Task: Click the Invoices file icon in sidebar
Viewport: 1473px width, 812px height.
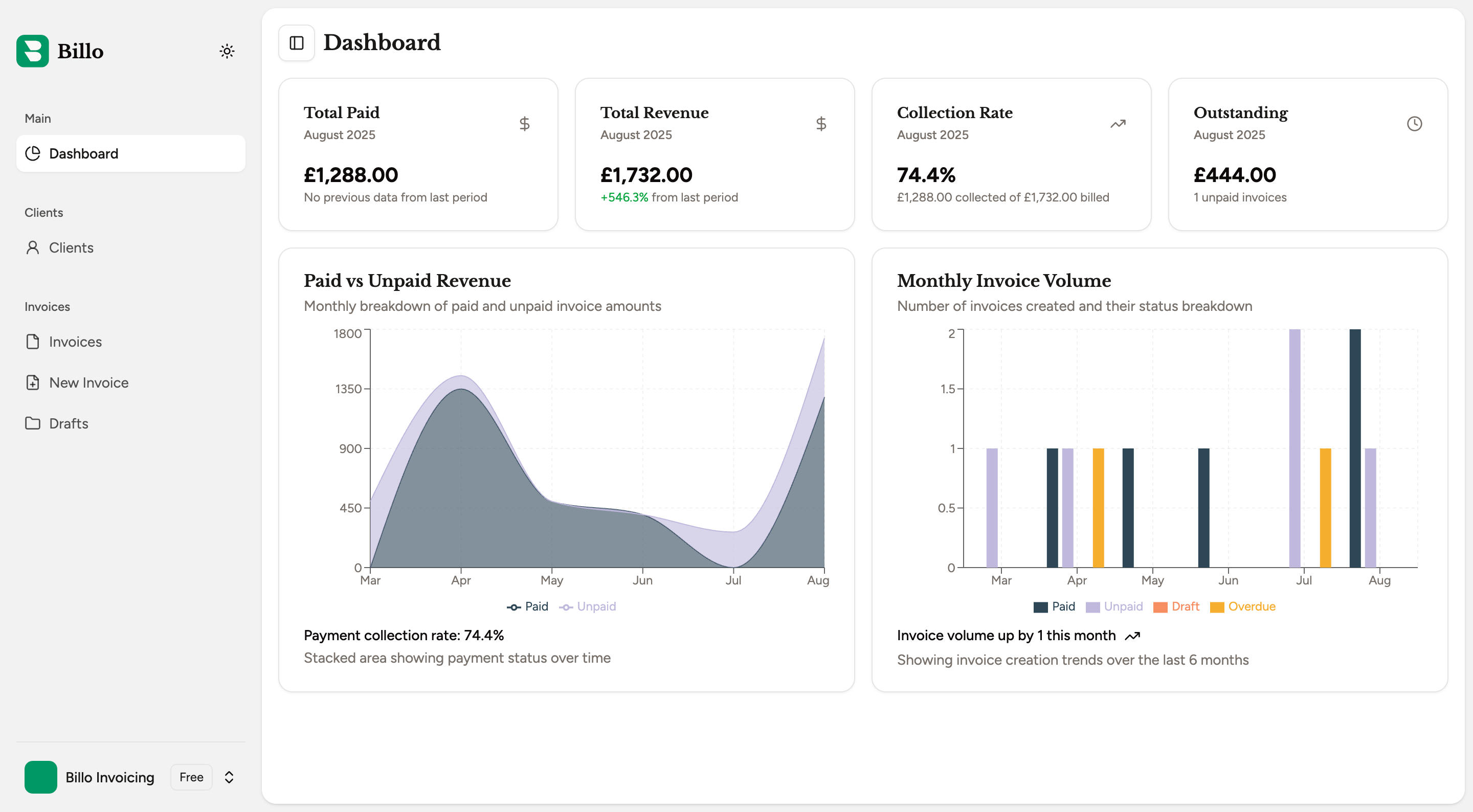Action: [x=33, y=342]
